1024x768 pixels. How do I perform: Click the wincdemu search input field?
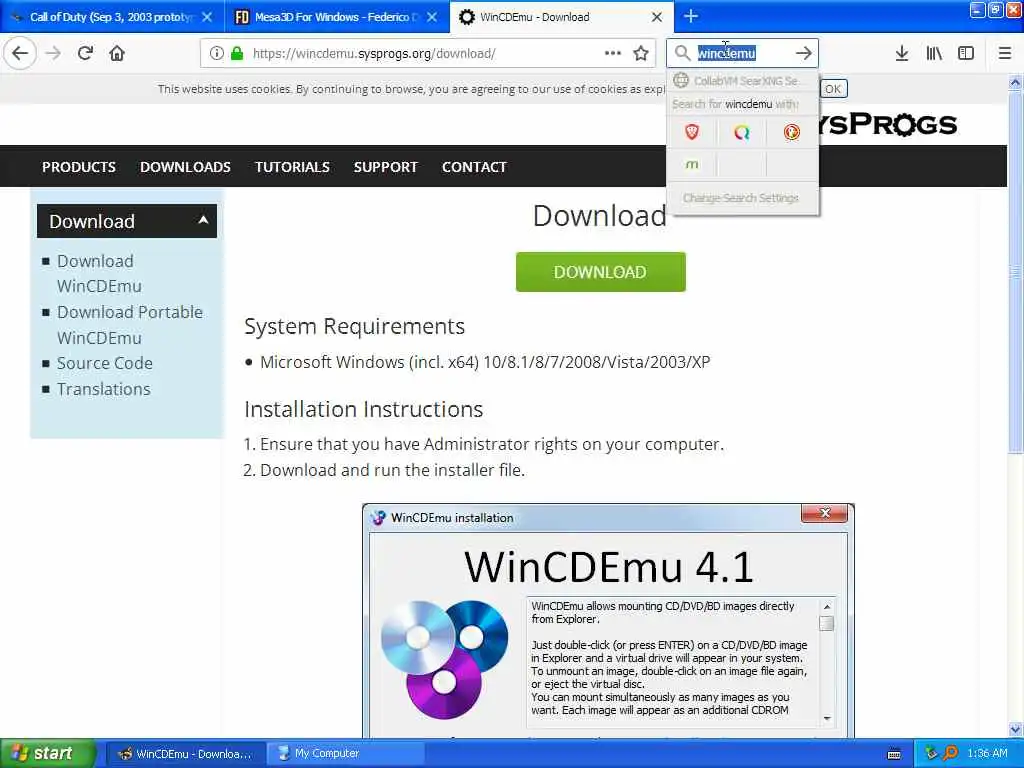[743, 53]
